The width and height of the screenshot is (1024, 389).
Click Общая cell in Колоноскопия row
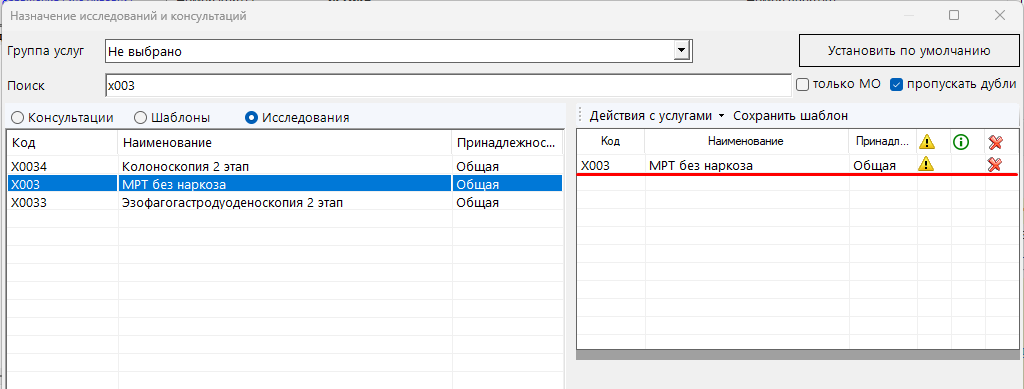tap(478, 166)
